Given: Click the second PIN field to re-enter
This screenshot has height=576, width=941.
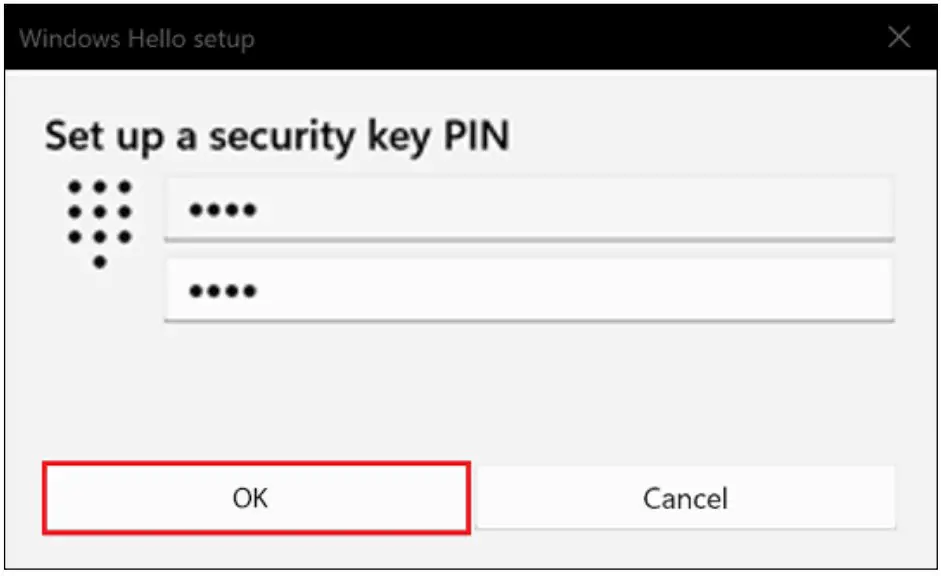Looking at the screenshot, I should pyautogui.click(x=528, y=288).
